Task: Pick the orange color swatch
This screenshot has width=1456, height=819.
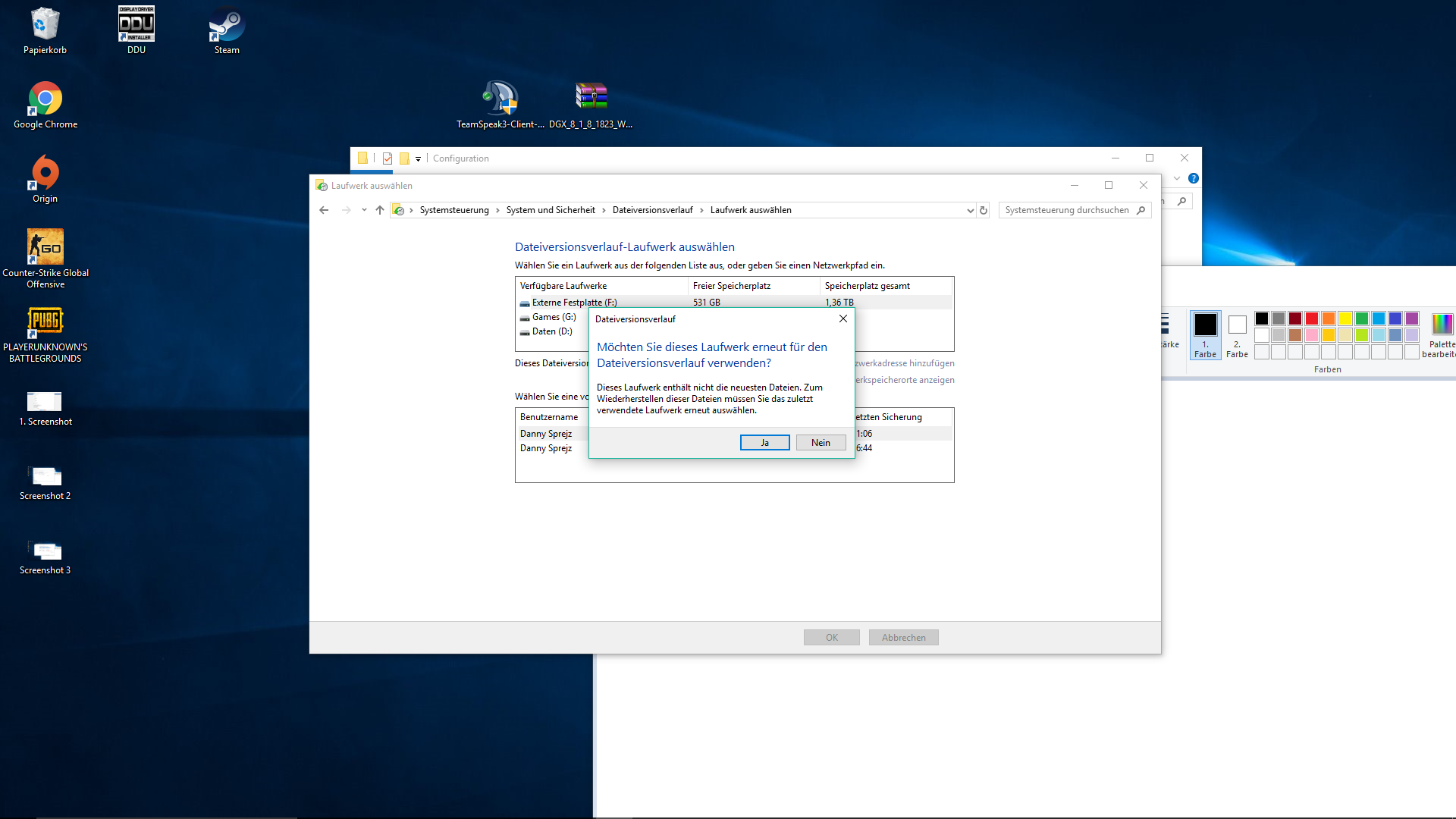Action: tap(1329, 318)
